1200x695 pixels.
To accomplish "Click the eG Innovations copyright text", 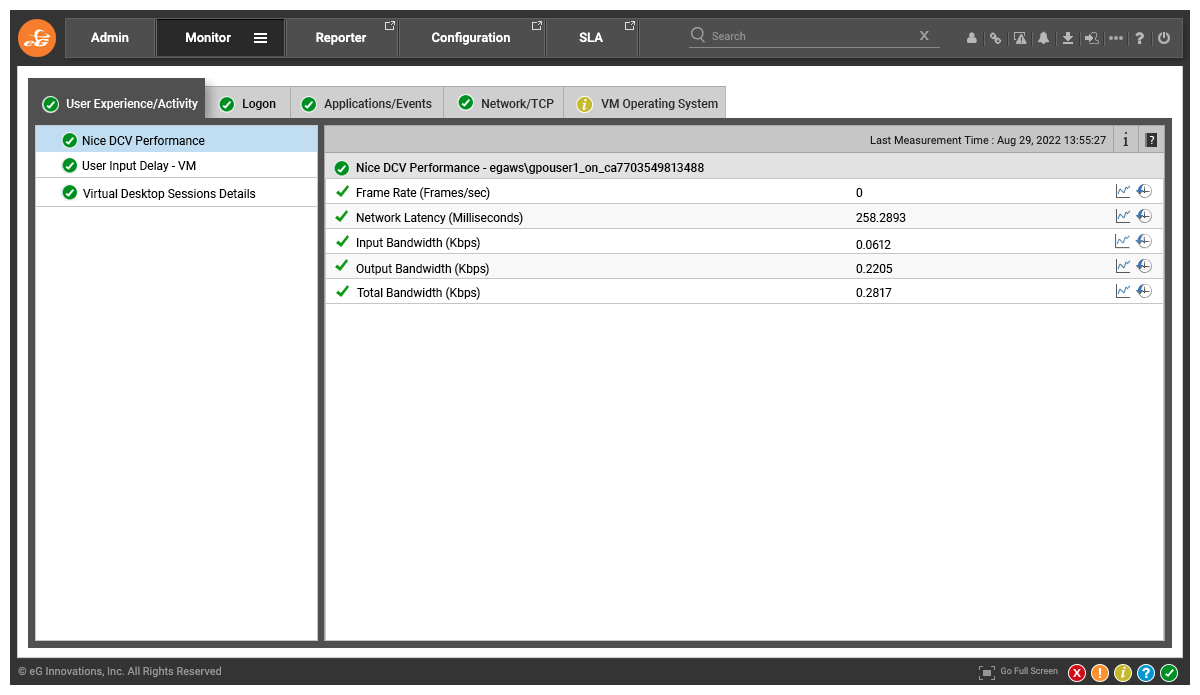I will pyautogui.click(x=120, y=671).
